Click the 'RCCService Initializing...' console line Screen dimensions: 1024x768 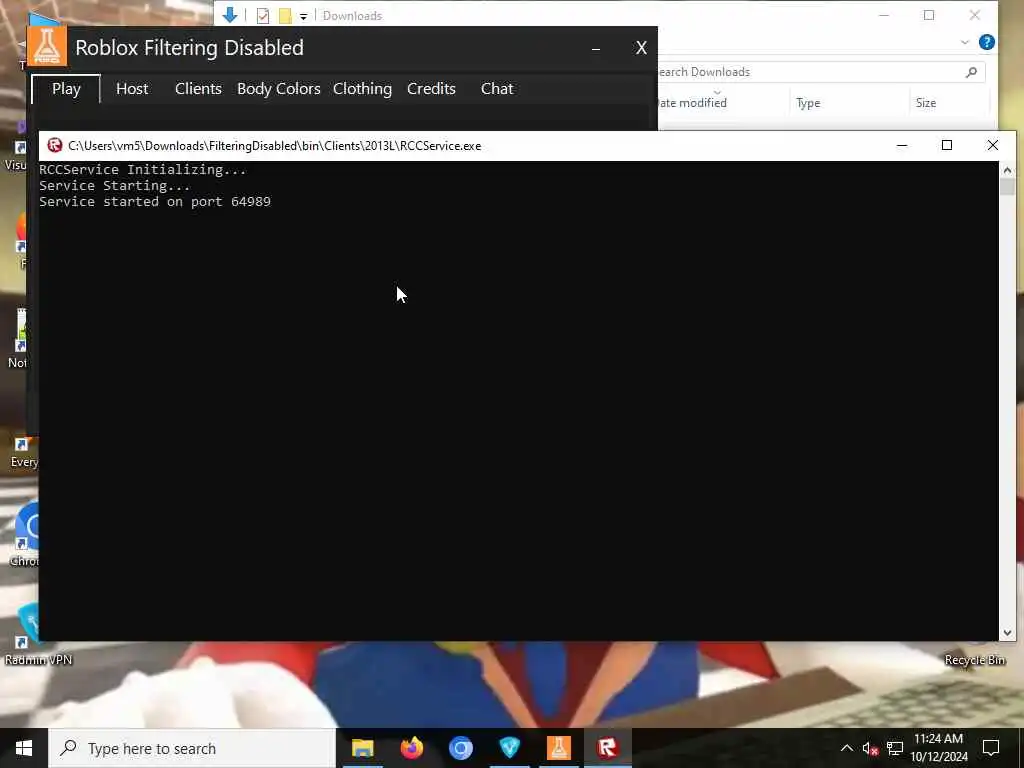(142, 170)
